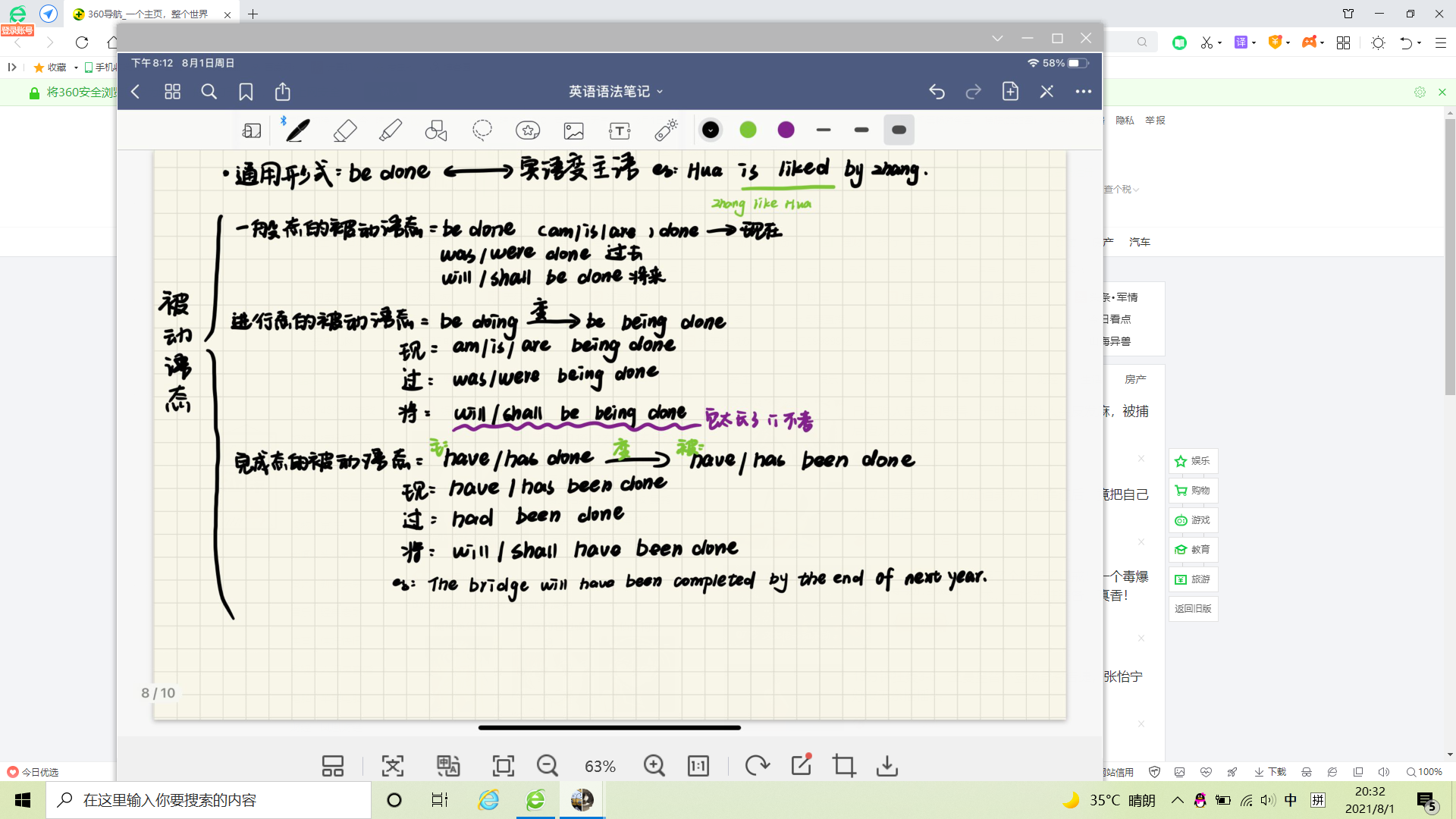Rotate the image with rotate icon
The width and height of the screenshot is (1456, 819).
(756, 766)
